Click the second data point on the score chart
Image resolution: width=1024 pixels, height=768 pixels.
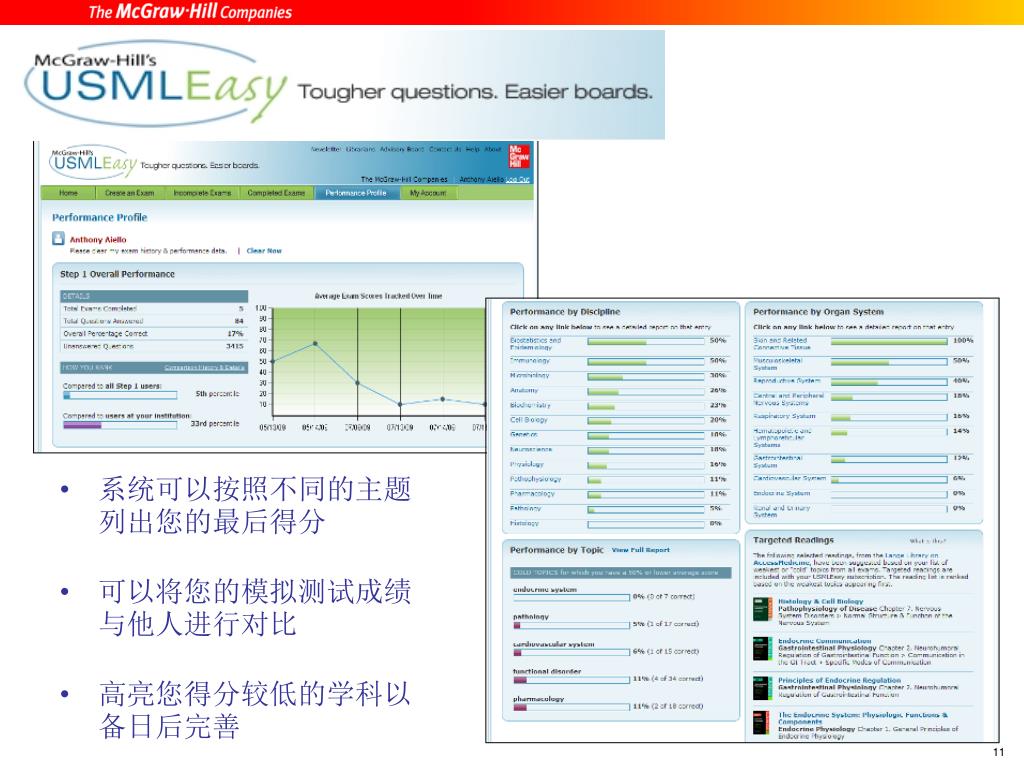[x=315, y=343]
